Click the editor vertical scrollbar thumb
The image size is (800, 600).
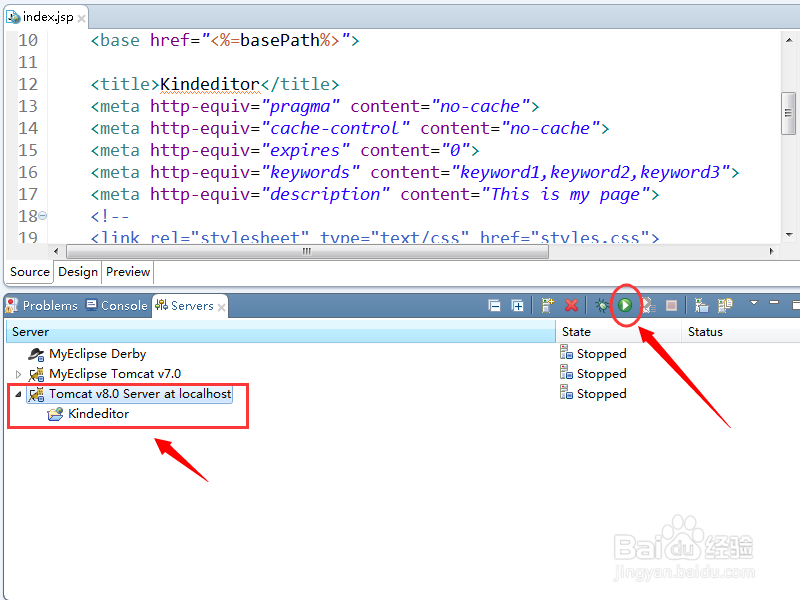pos(789,113)
